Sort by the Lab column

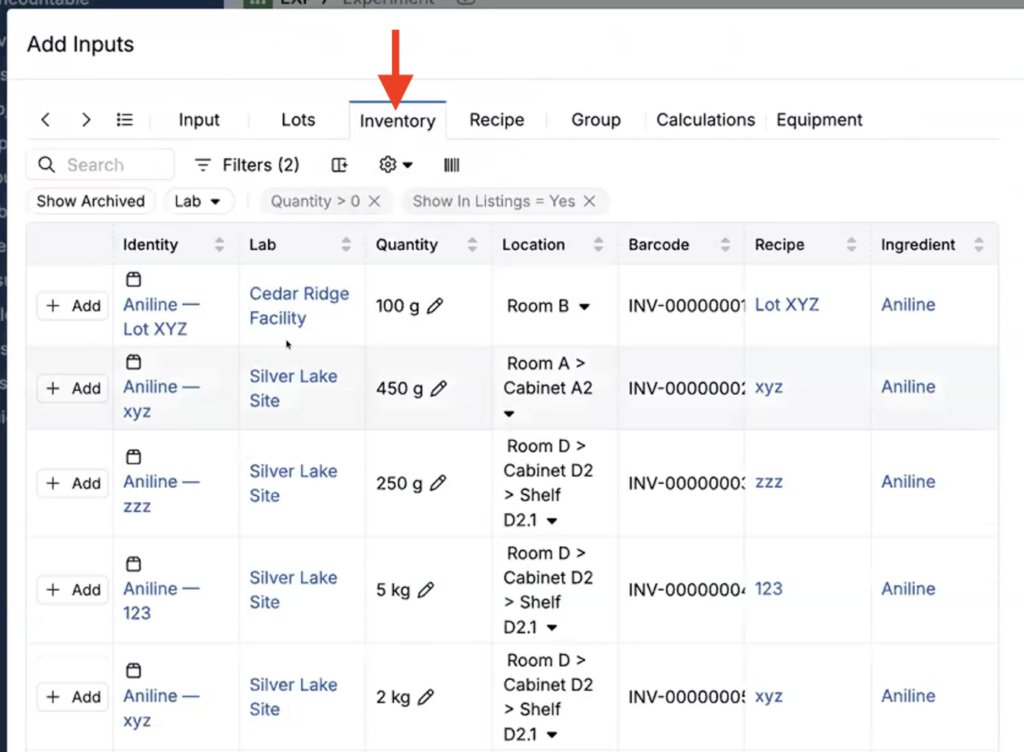[346, 245]
